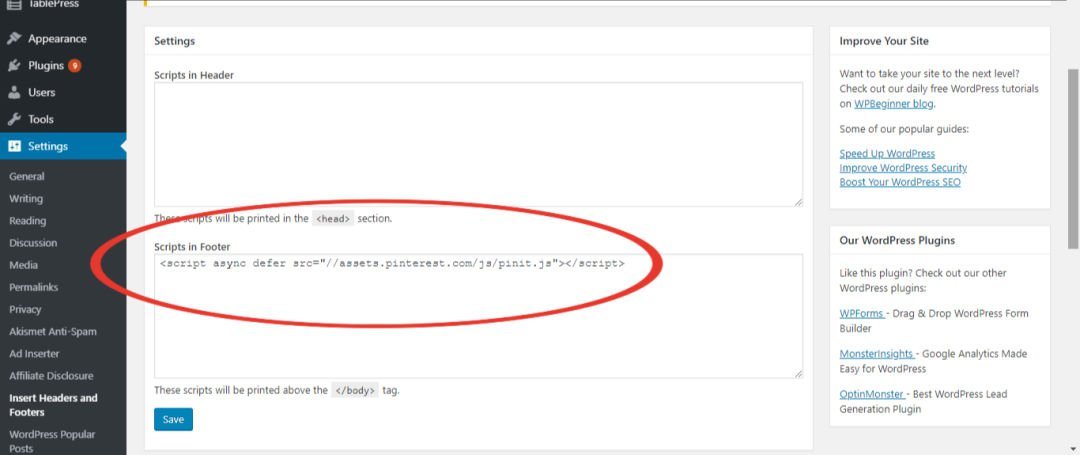Click inside the Scripts in Footer textarea
This screenshot has height=455, width=1080.
point(478,316)
